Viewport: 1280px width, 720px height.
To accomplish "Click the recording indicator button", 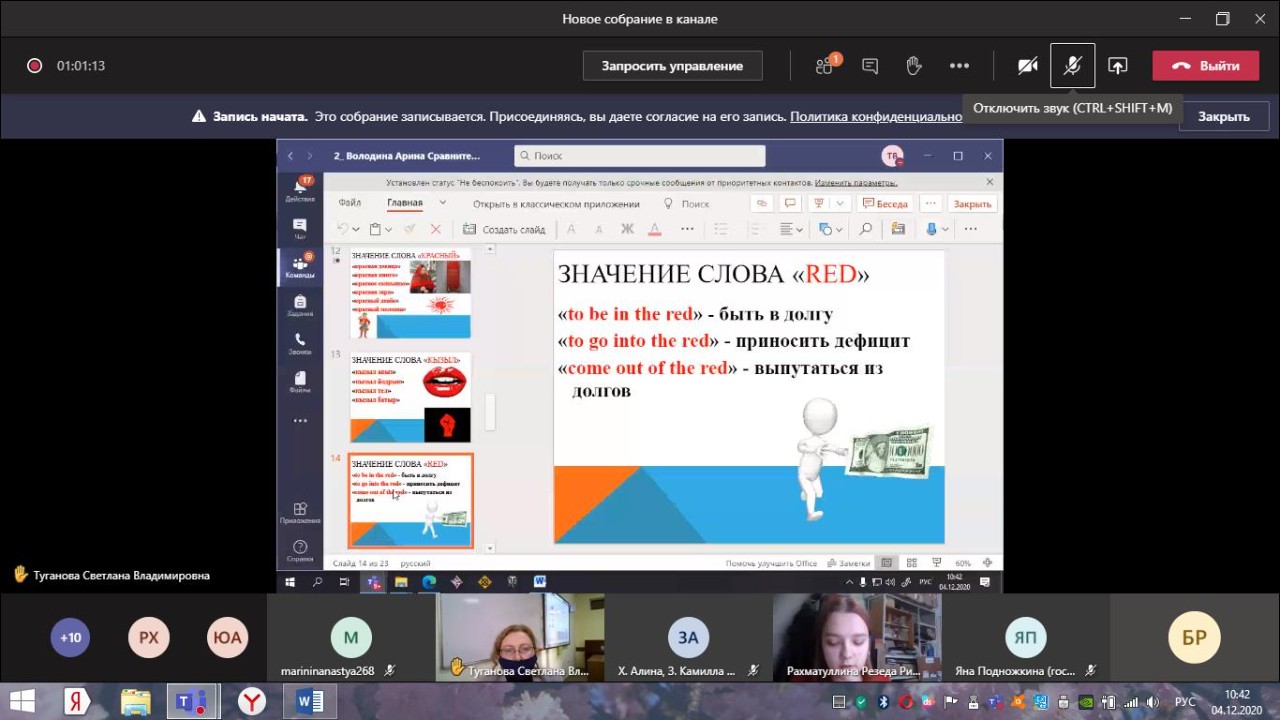I will coord(34,66).
